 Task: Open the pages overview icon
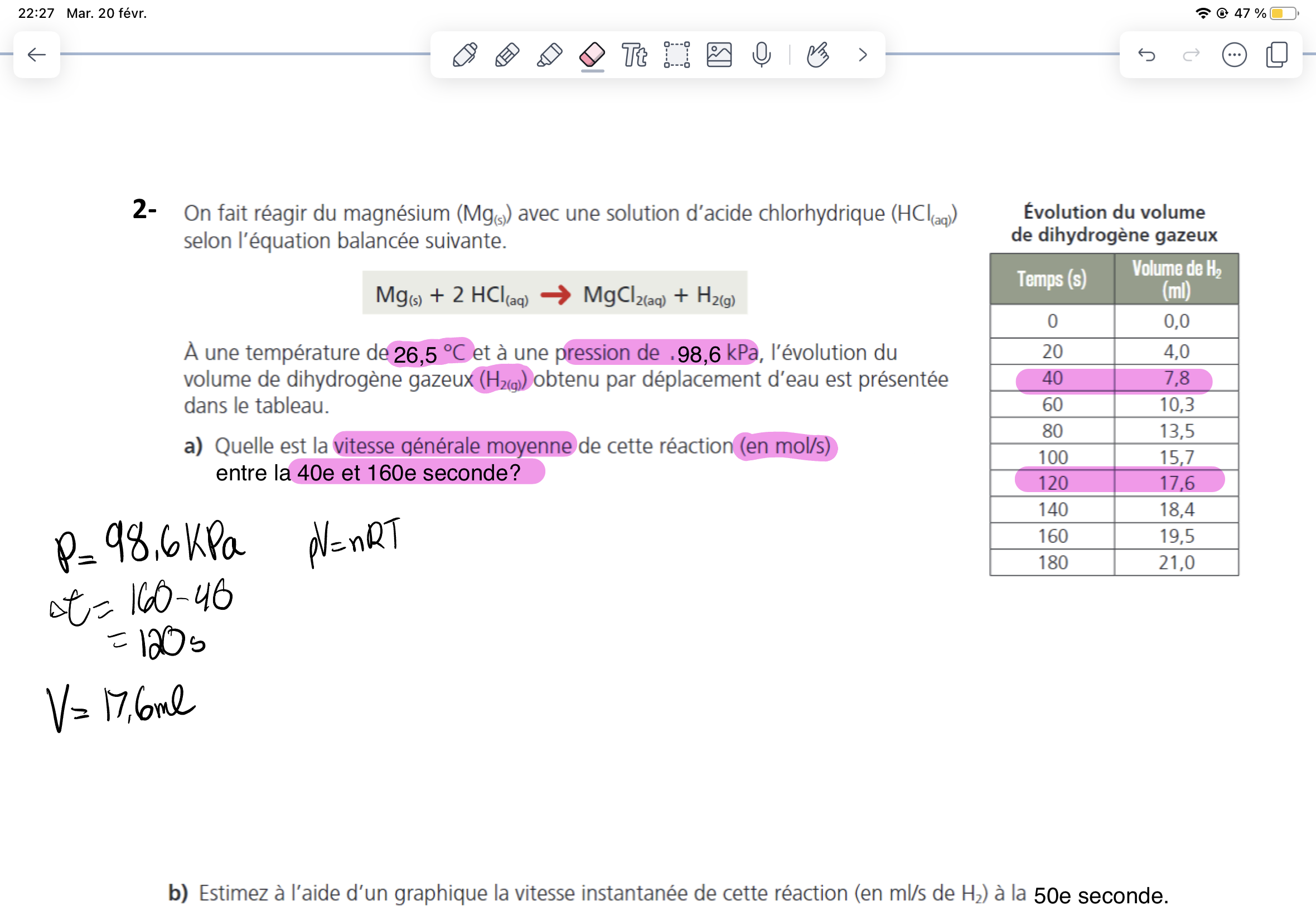pos(1277,55)
